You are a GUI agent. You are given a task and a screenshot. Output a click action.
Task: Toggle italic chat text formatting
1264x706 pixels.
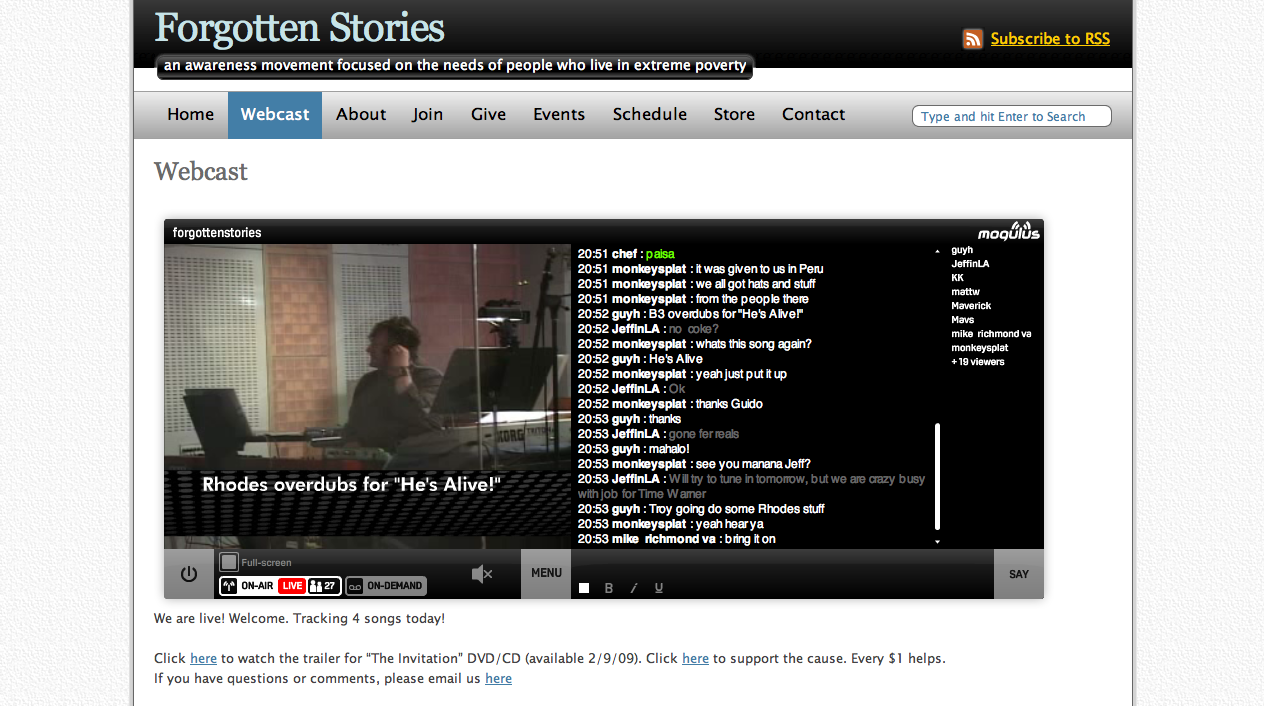(x=633, y=588)
